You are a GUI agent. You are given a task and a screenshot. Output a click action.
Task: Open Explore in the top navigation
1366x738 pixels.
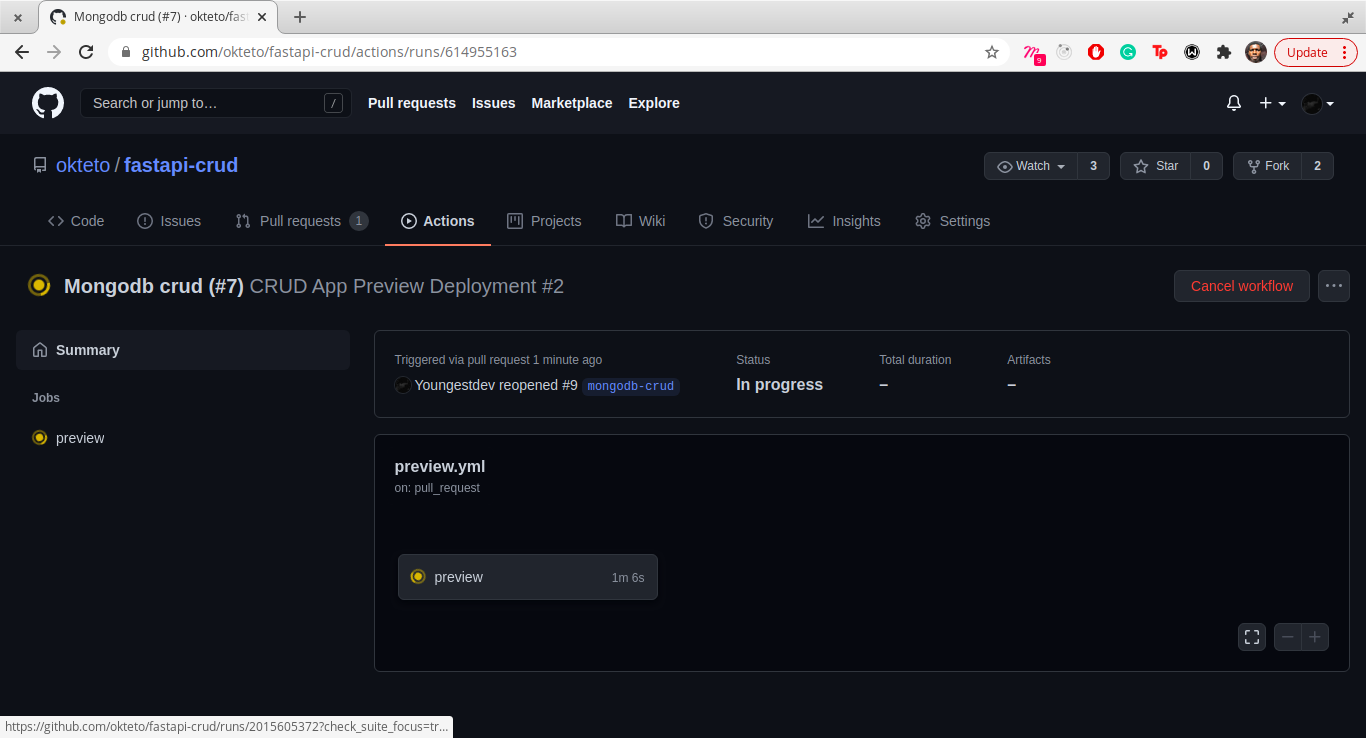(x=654, y=103)
